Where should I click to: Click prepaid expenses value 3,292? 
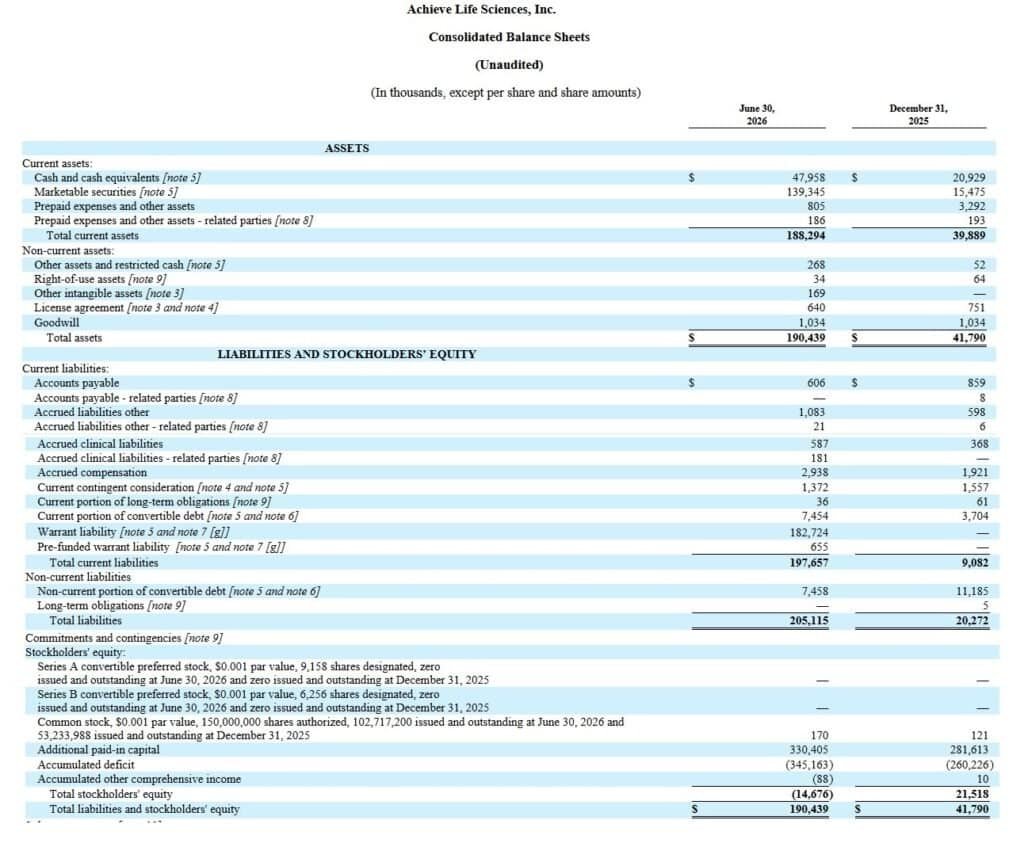coord(972,206)
